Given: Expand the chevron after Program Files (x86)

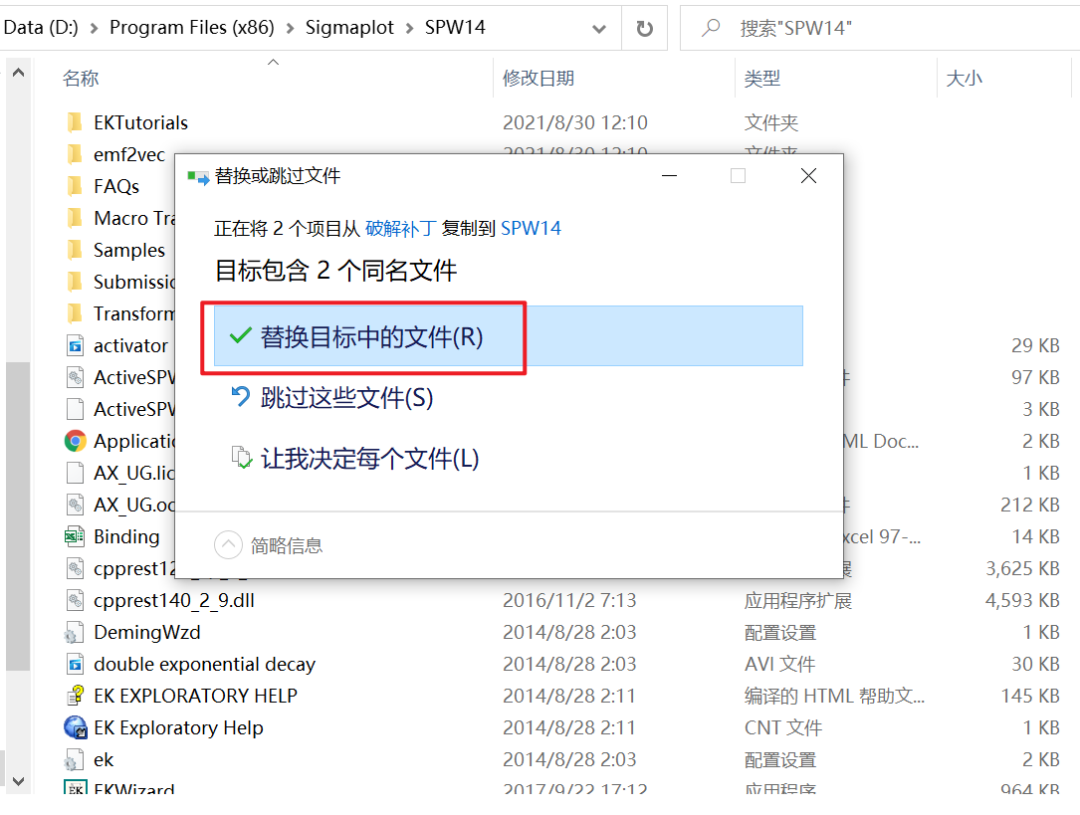Looking at the screenshot, I should [290, 28].
